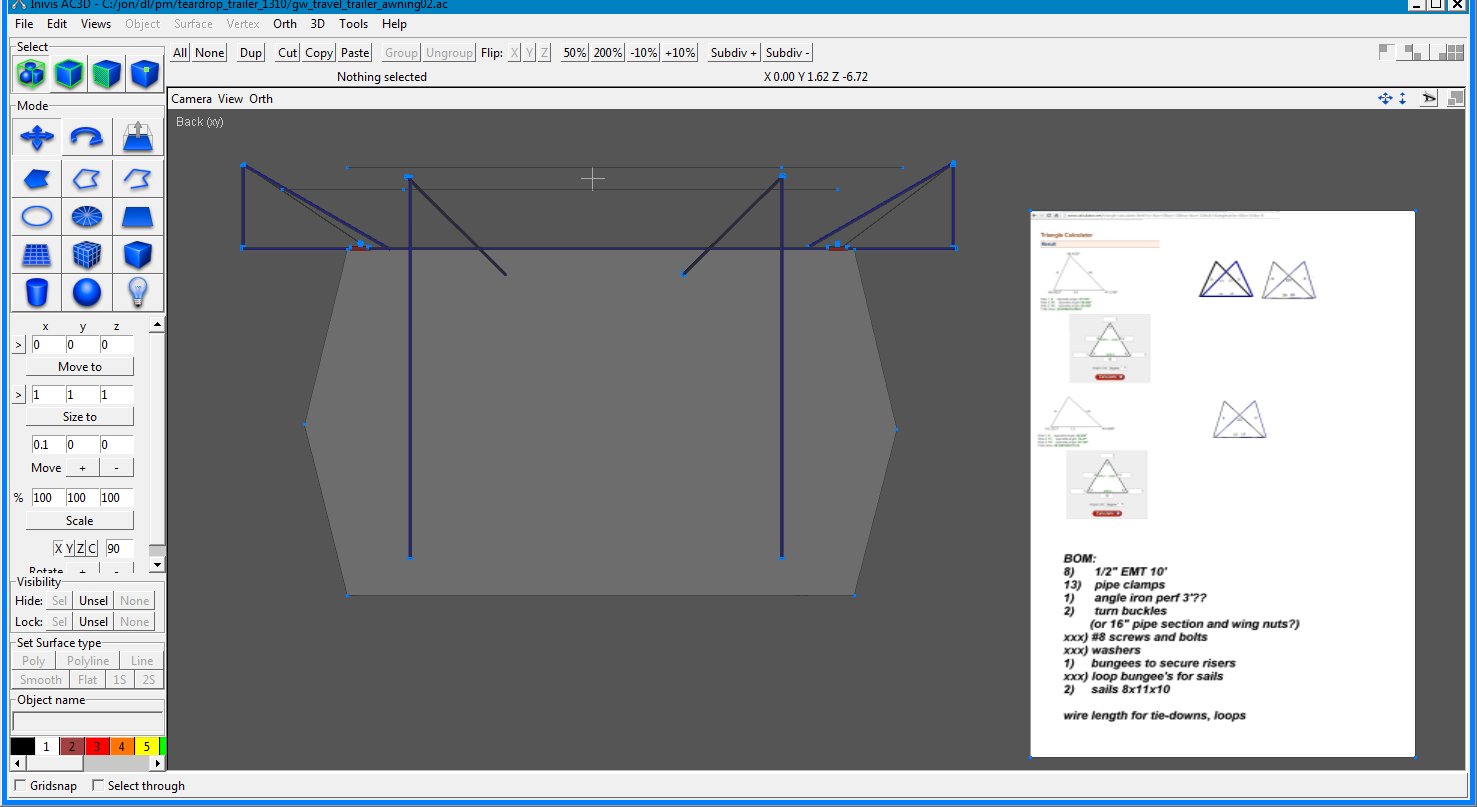Viewport: 1477px width, 807px height.
Task: Pick the subdivided Box tool
Action: [x=87, y=255]
